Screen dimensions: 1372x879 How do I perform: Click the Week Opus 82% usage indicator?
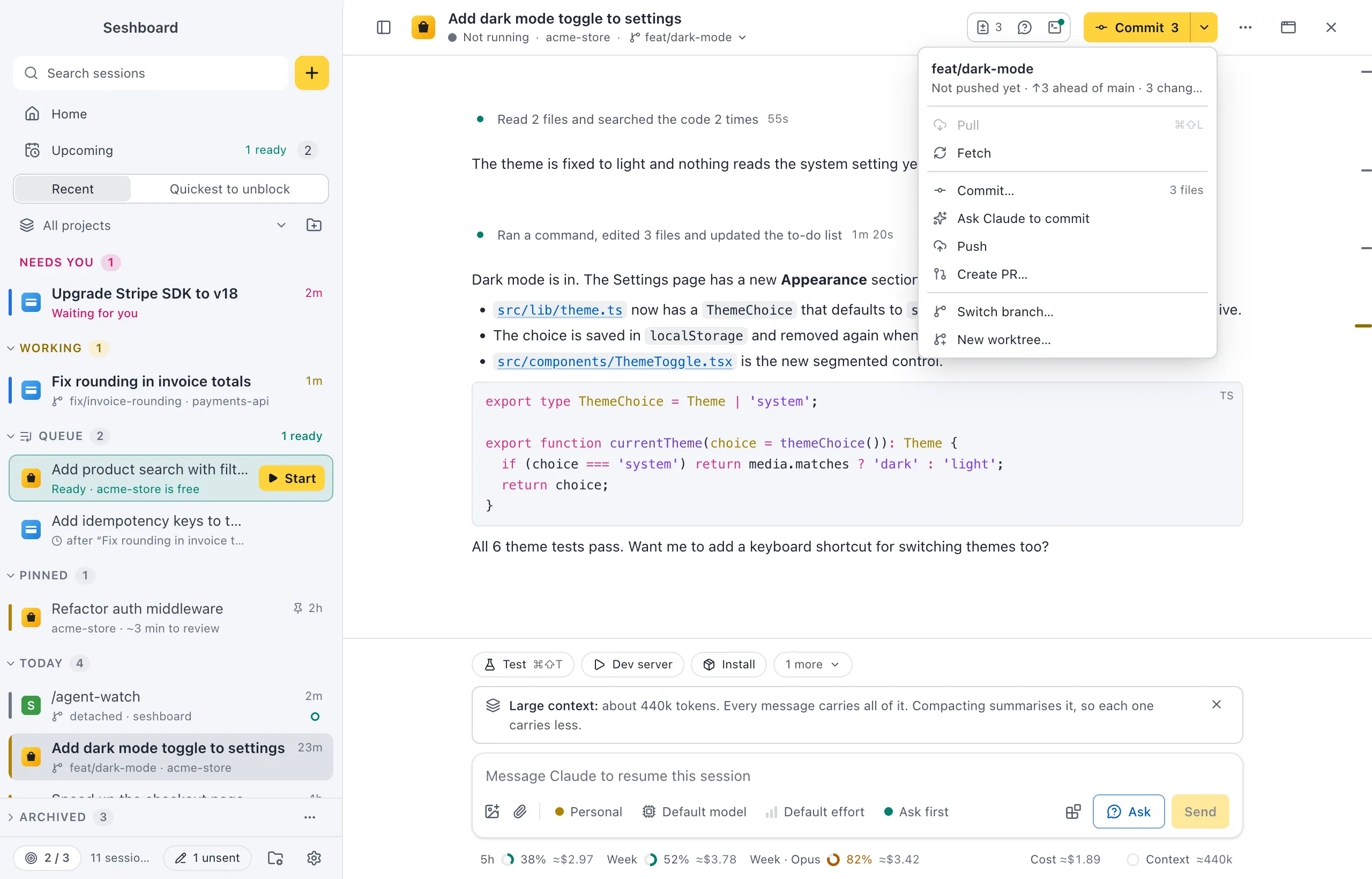pos(834,860)
